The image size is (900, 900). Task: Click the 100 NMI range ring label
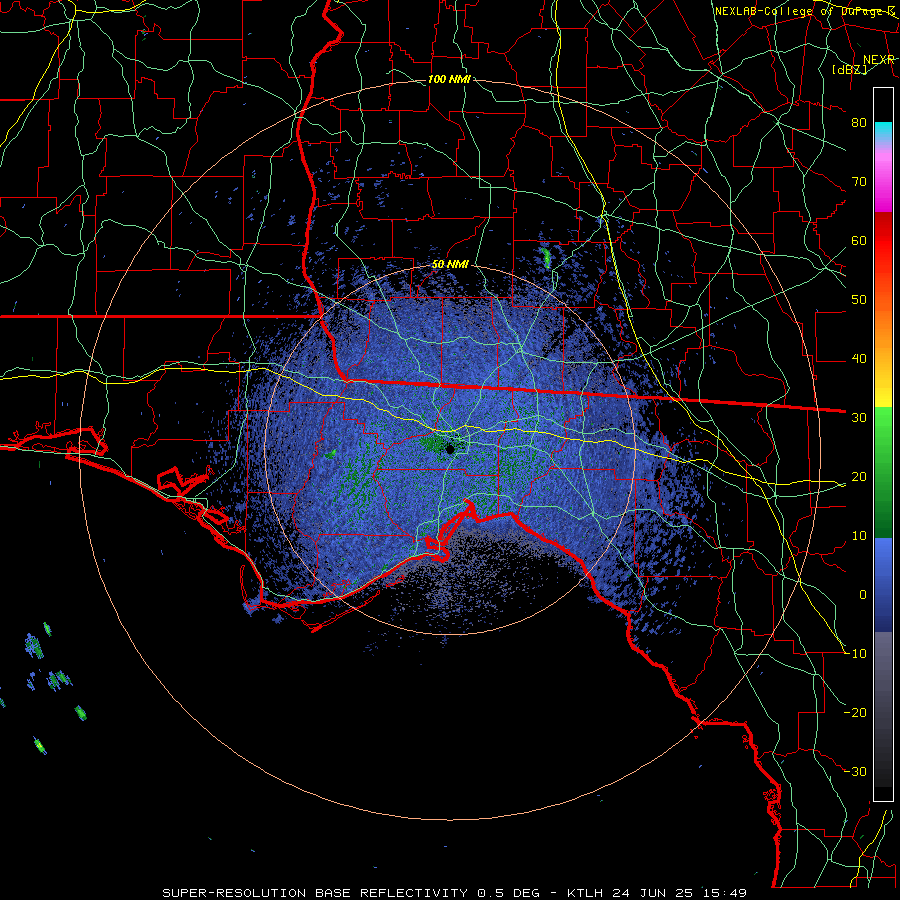449,79
